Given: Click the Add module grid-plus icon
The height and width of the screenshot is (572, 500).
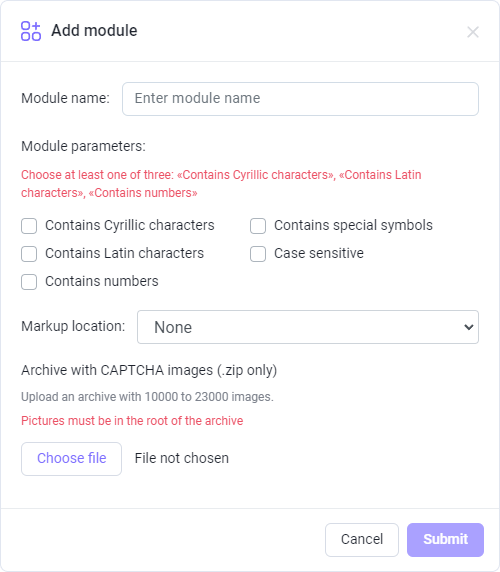Looking at the screenshot, I should 31,31.
